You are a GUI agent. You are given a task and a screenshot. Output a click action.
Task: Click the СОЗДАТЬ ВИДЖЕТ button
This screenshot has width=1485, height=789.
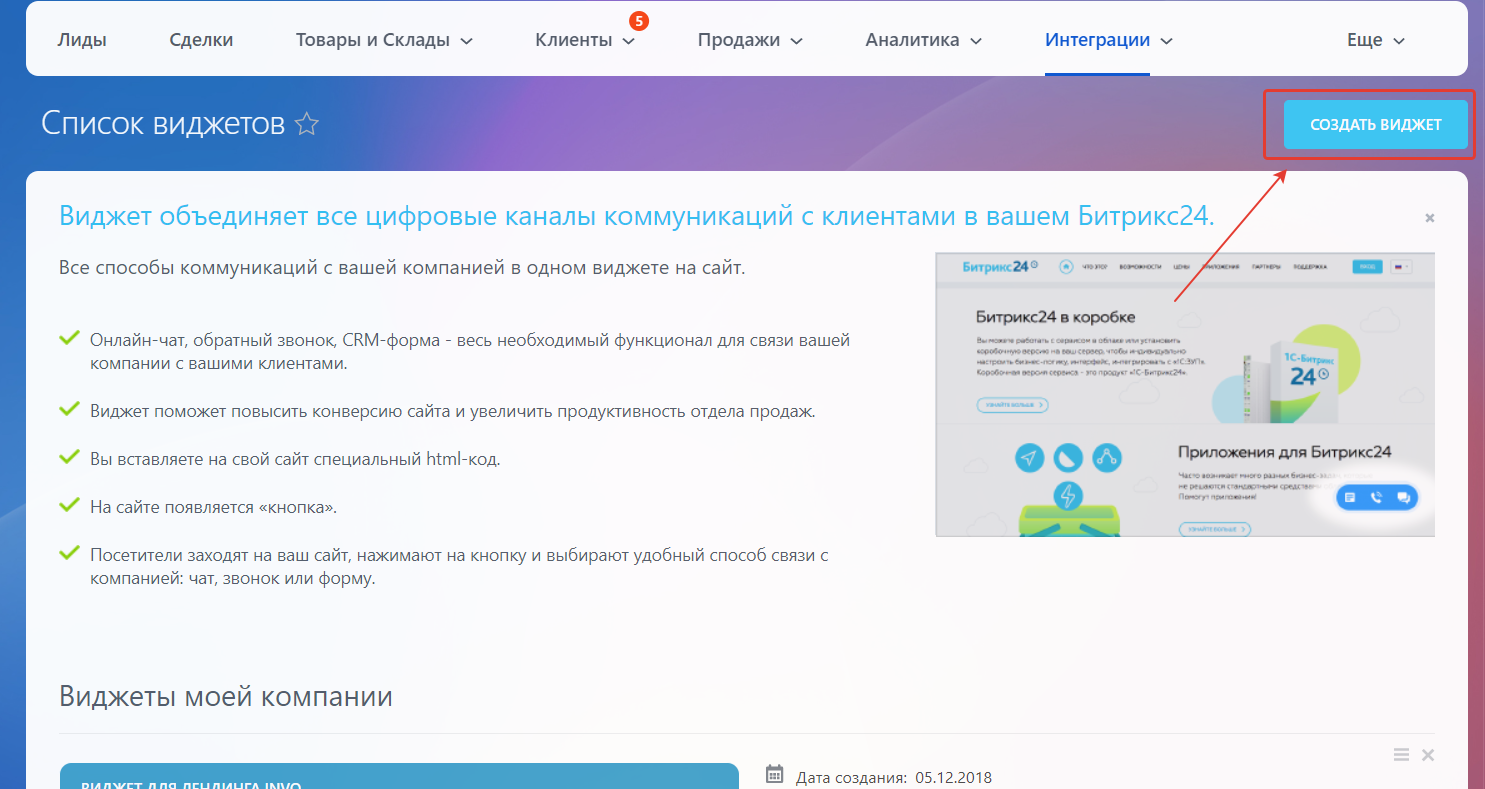click(x=1376, y=125)
